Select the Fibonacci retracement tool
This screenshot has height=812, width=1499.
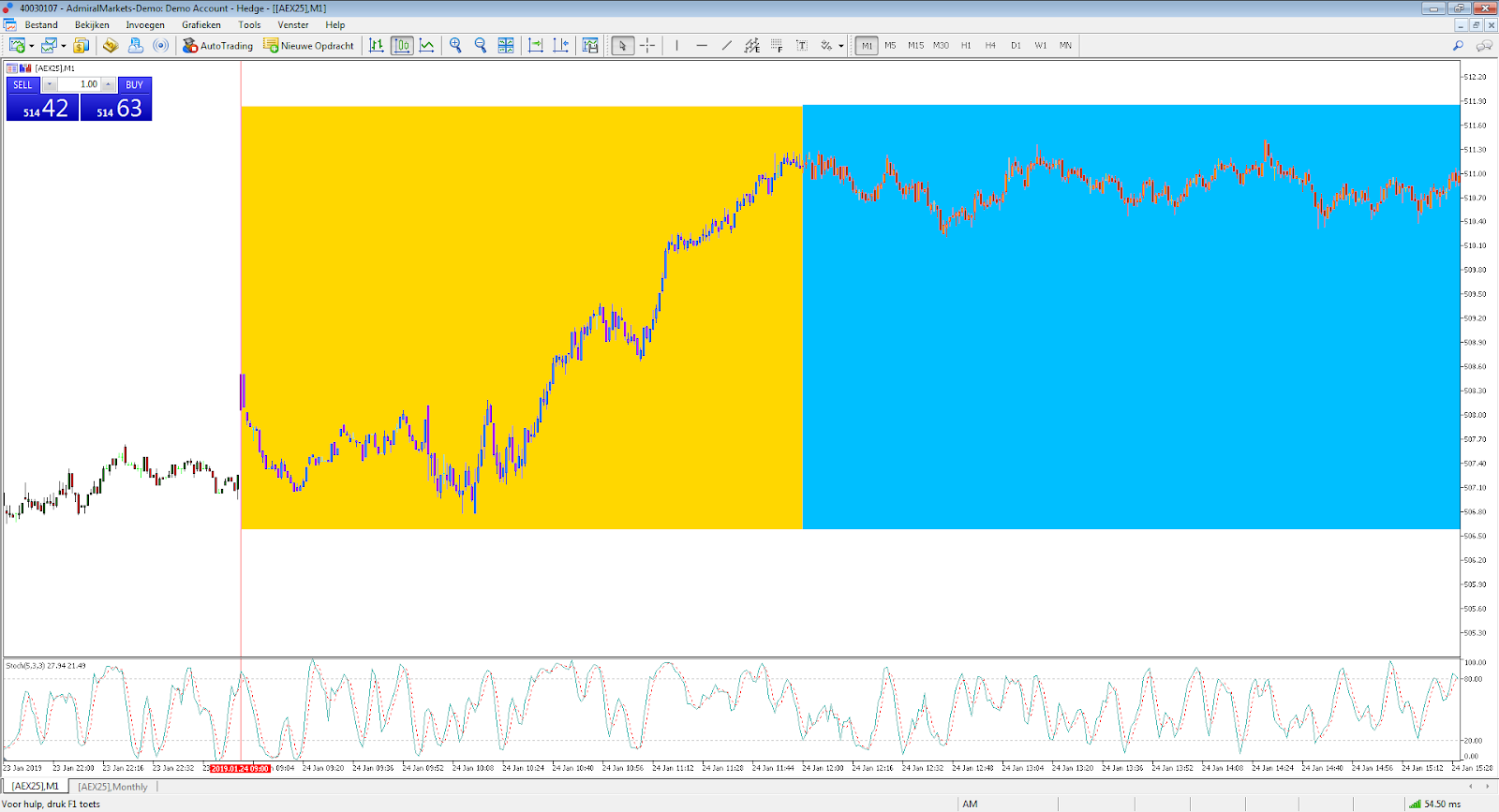click(777, 45)
